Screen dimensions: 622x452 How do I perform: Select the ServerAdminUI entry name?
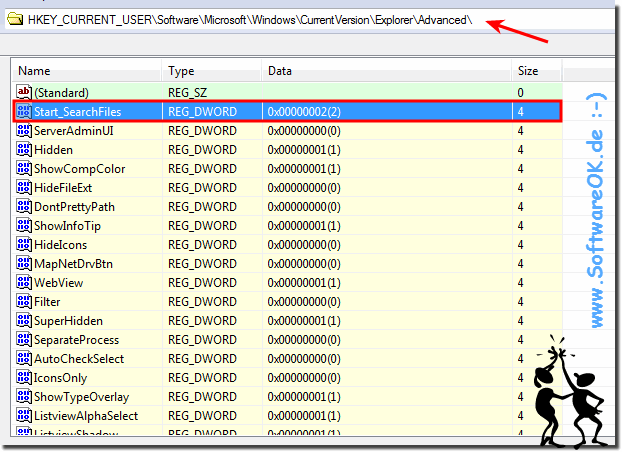coord(74,131)
